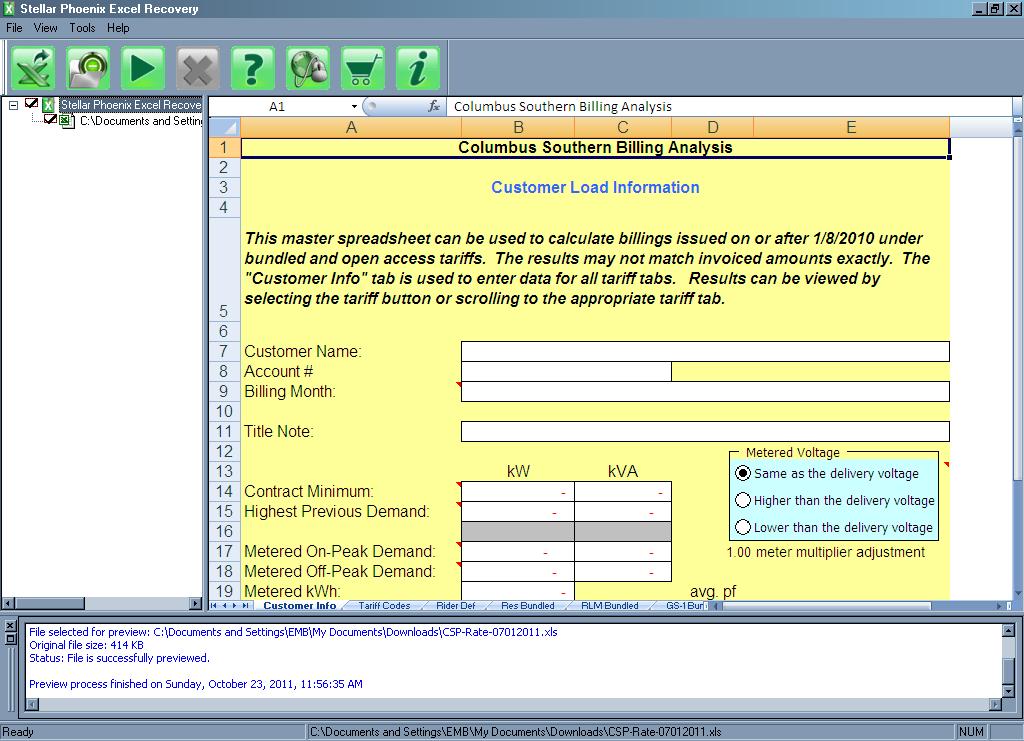The height and width of the screenshot is (741, 1024).
Task: Open the Tools menu
Action: point(82,28)
